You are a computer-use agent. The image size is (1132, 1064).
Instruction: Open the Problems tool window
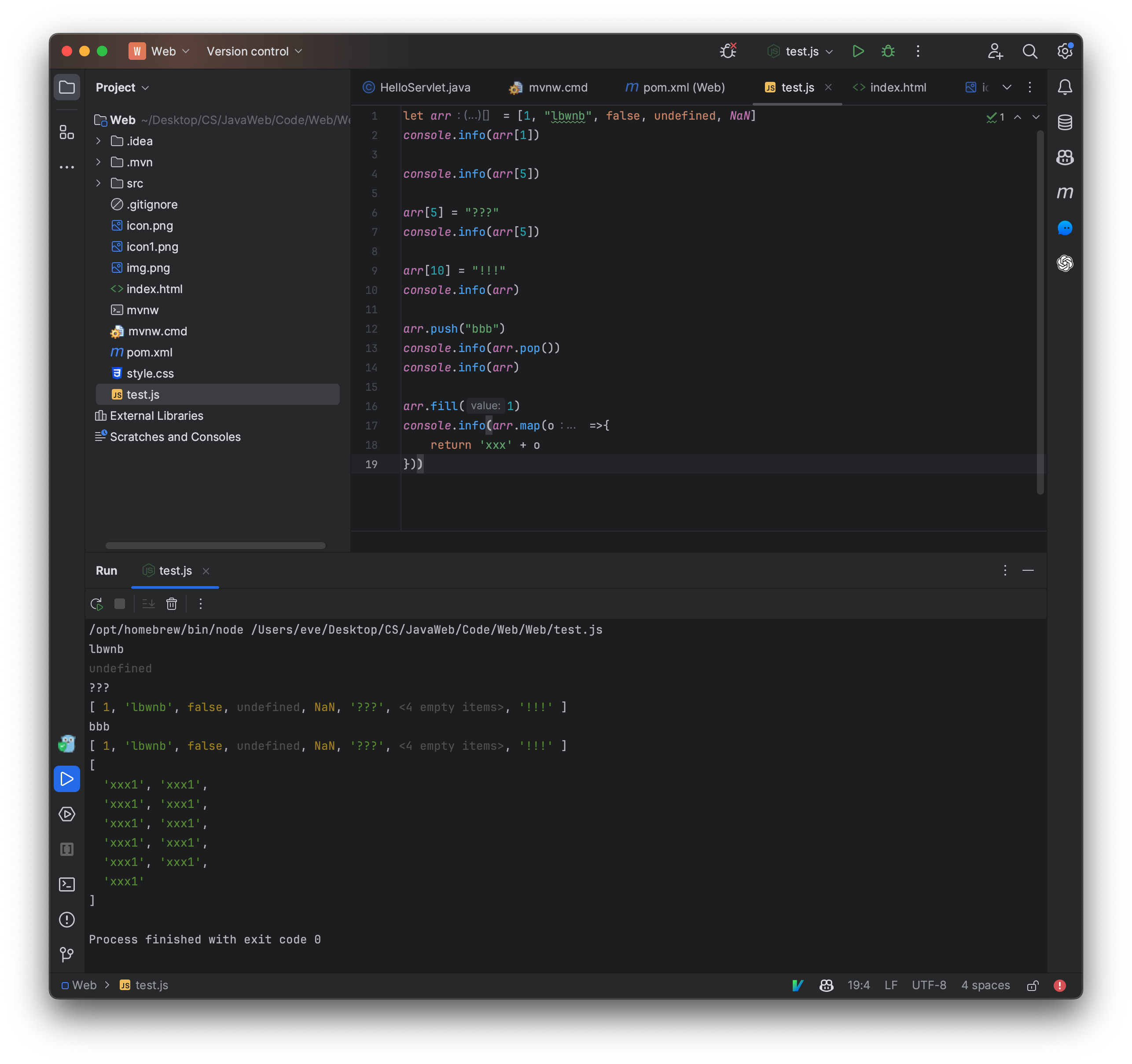coord(66,919)
